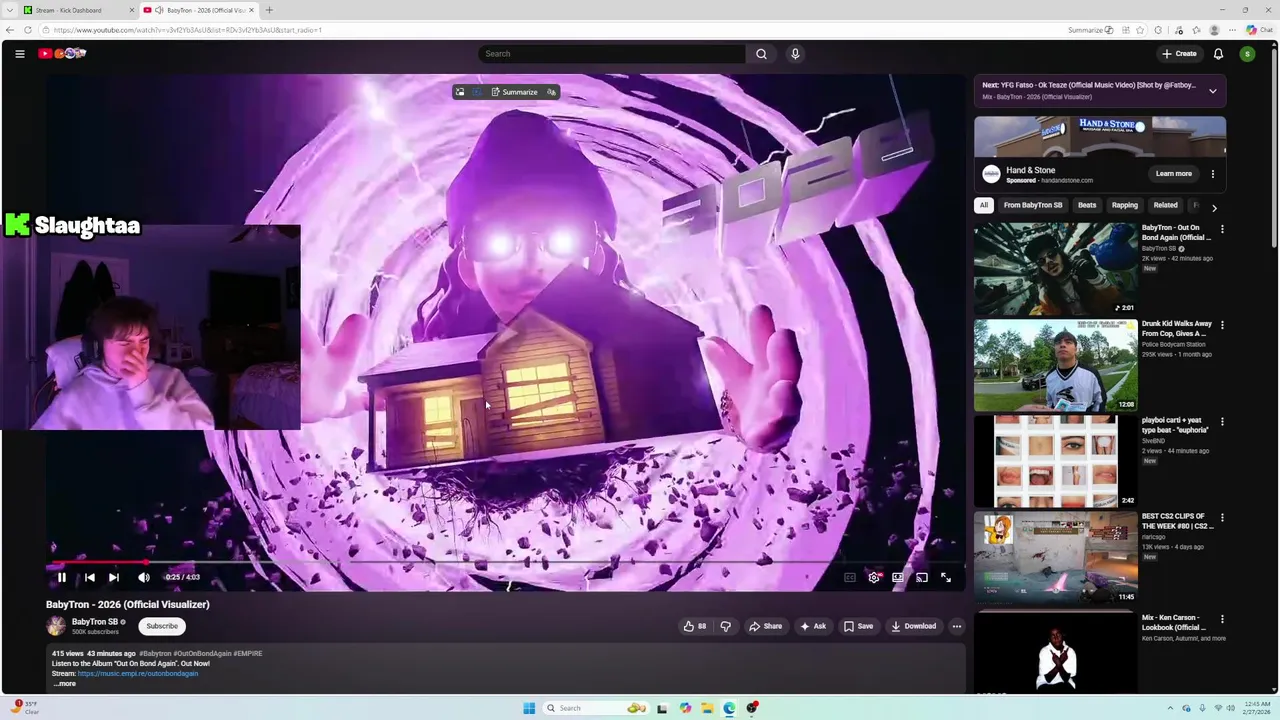Screen dimensions: 1280x720
Task: Open the browser Settings and more menu
Action: coord(1232,30)
